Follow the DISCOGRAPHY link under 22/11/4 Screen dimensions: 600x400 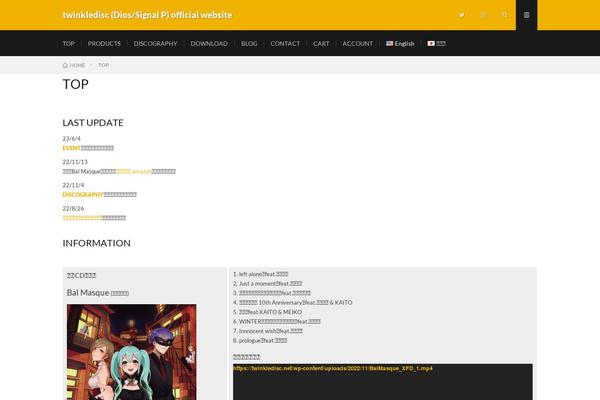click(83, 194)
